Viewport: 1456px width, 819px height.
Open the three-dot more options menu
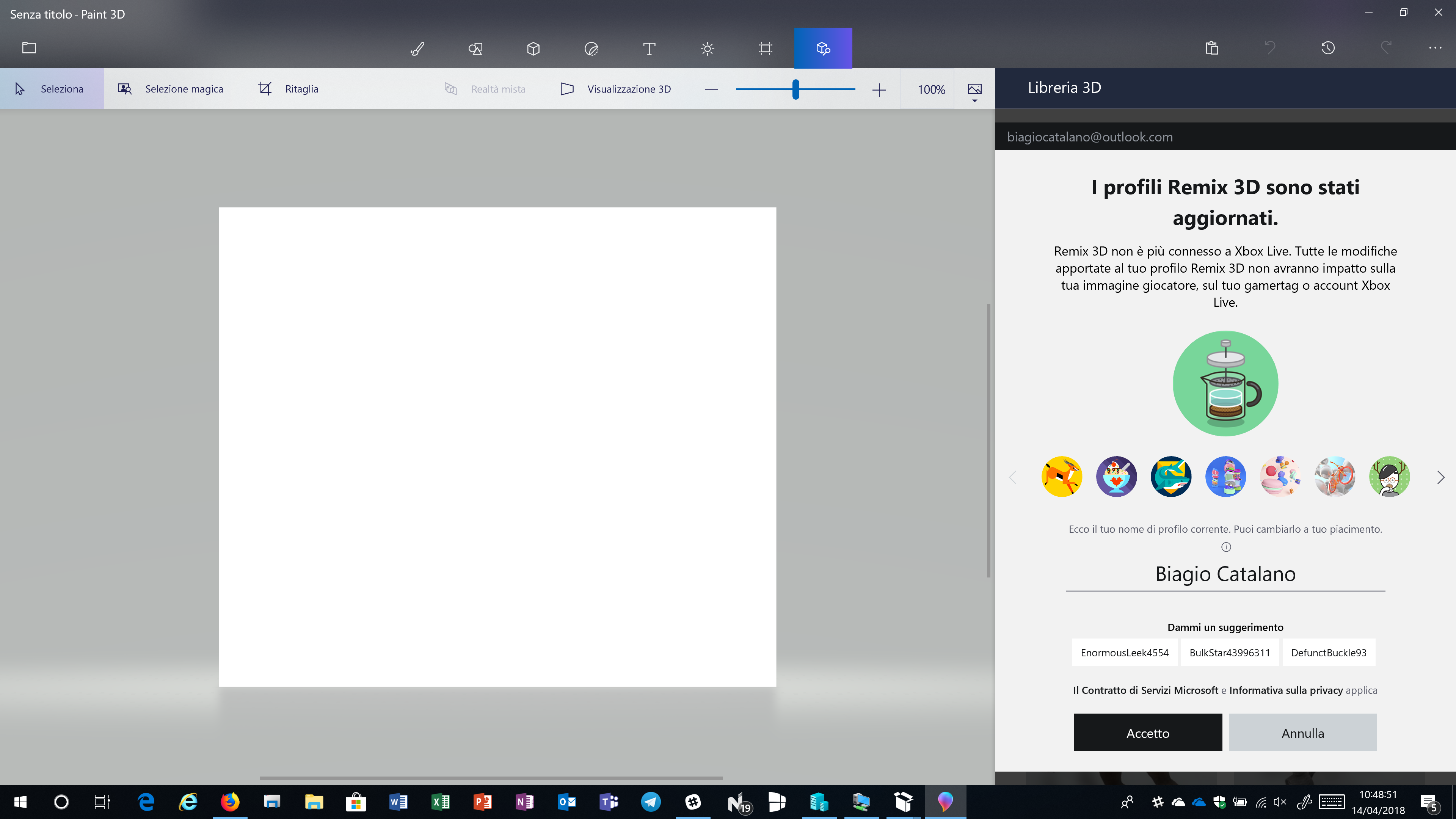point(1435,48)
